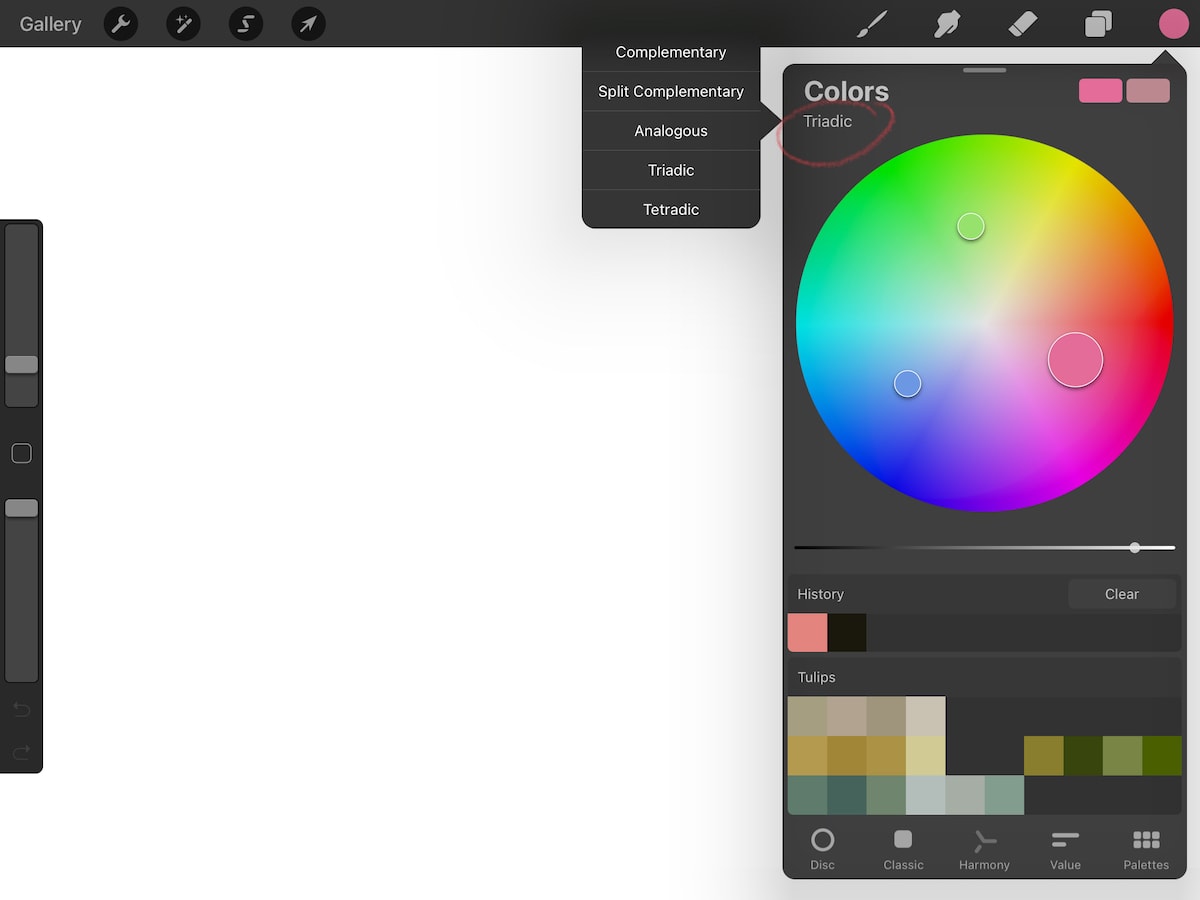Tap the square modify button on sidebar

pos(21,454)
